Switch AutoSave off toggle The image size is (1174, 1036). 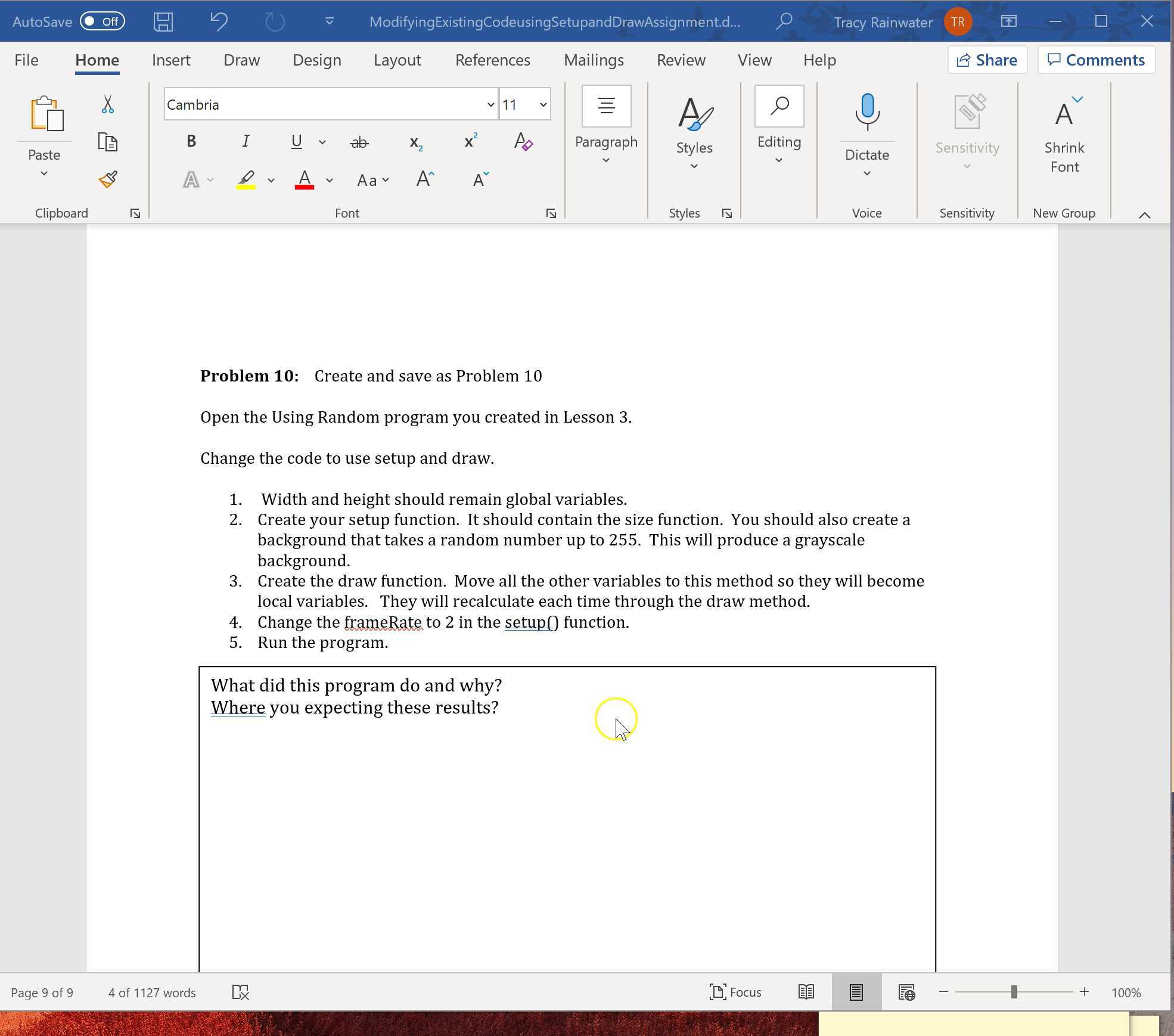(103, 21)
